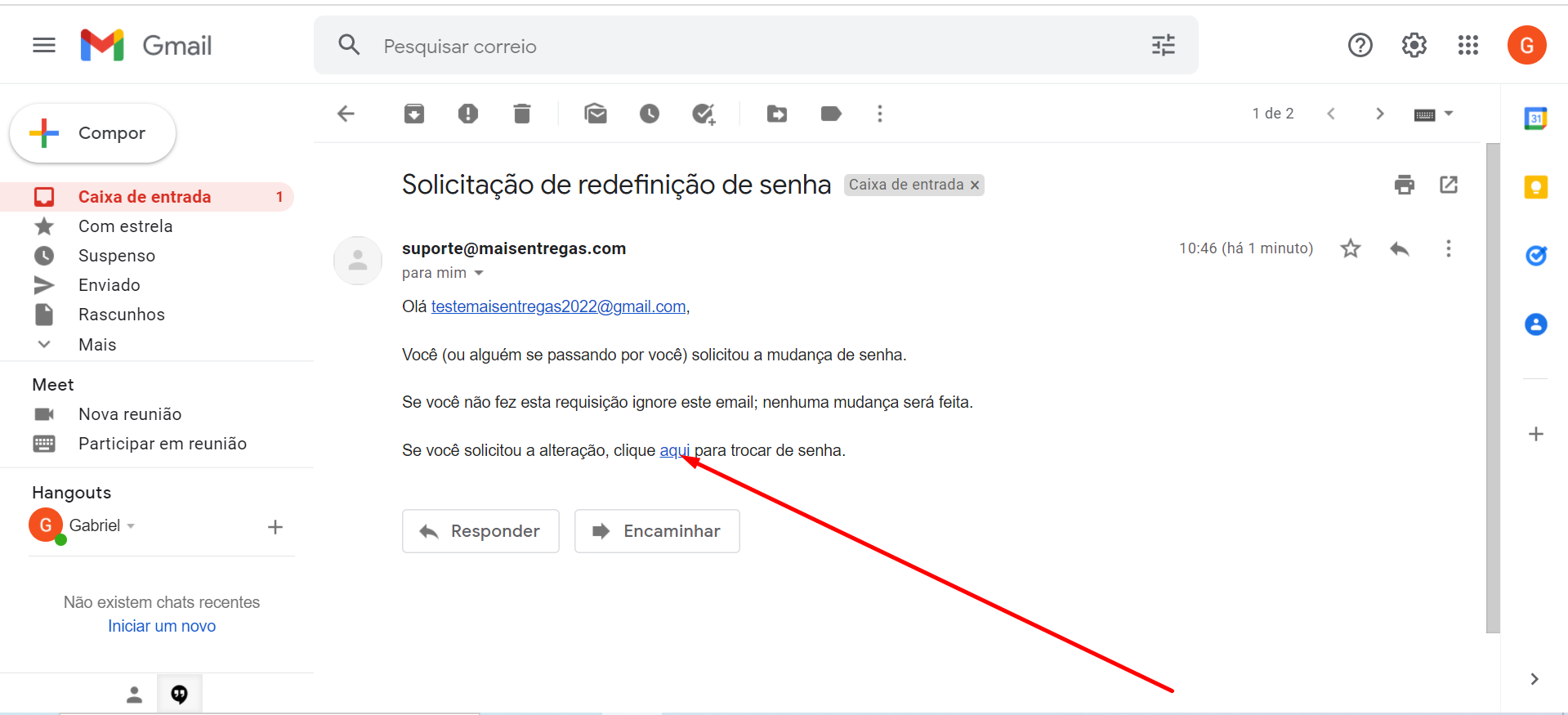Image resolution: width=1568 pixels, height=715 pixels.
Task: Open the Help question mark icon
Action: [1360, 45]
